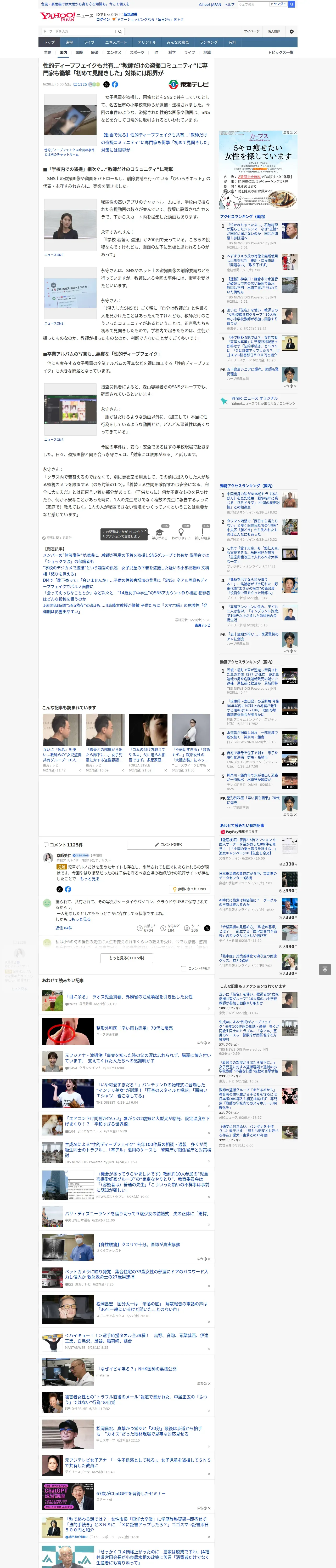The height and width of the screenshot is (1568, 336).
Task: Toggle the コメント非表示 checkbox
Action: click(183, 969)
